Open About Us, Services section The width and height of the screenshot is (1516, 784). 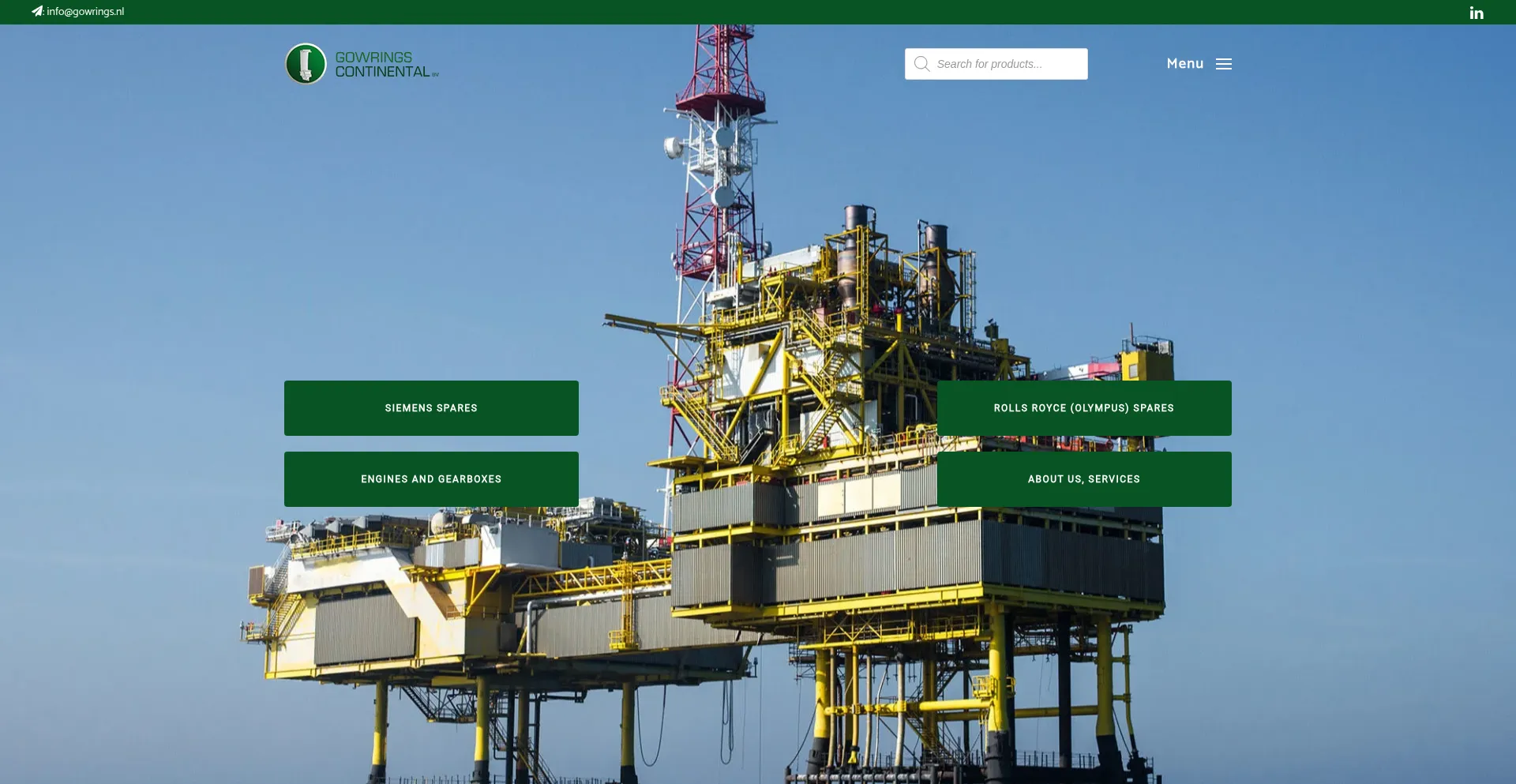(x=1083, y=479)
